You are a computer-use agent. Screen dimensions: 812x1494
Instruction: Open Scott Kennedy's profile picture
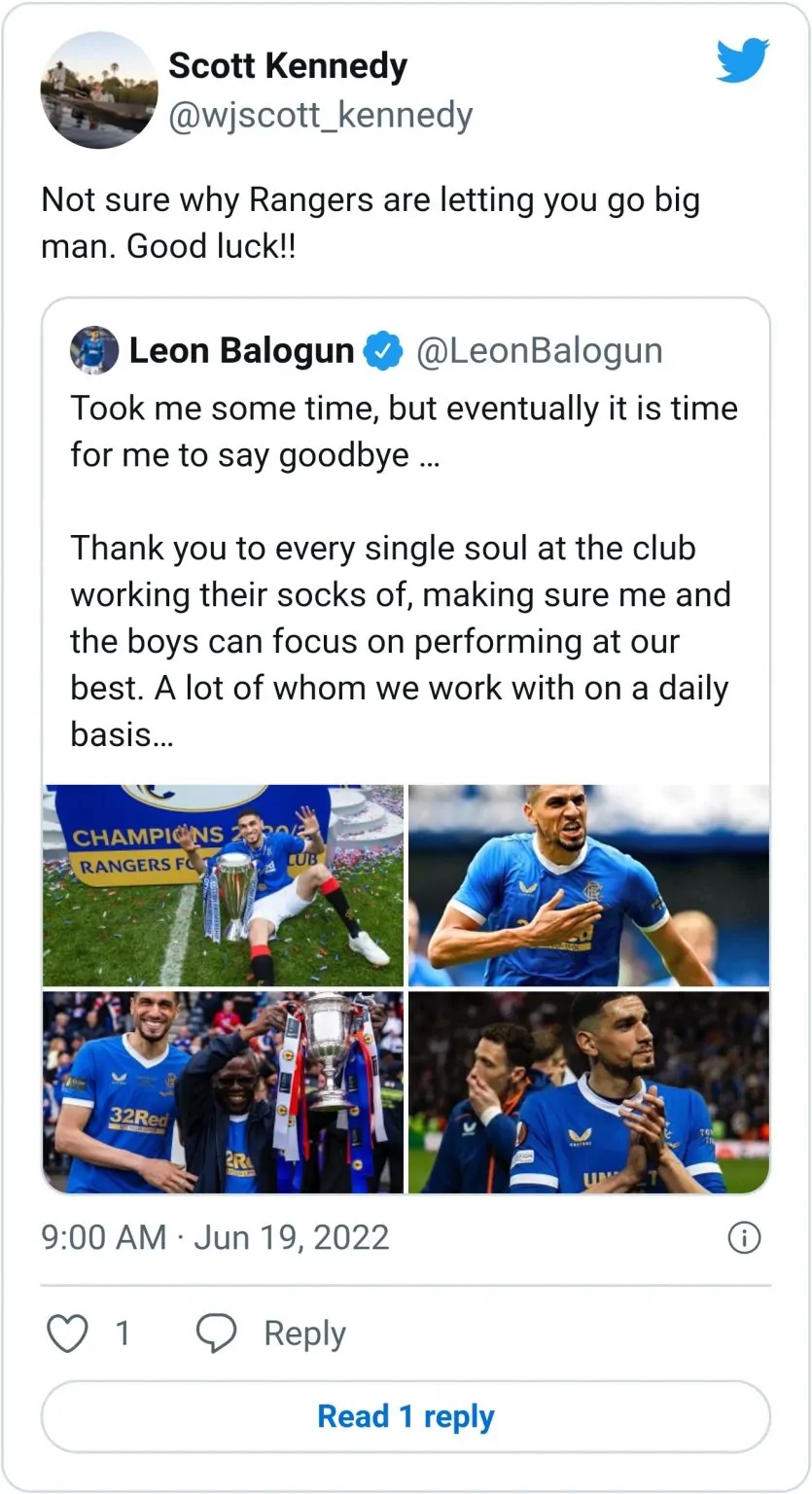tap(99, 89)
